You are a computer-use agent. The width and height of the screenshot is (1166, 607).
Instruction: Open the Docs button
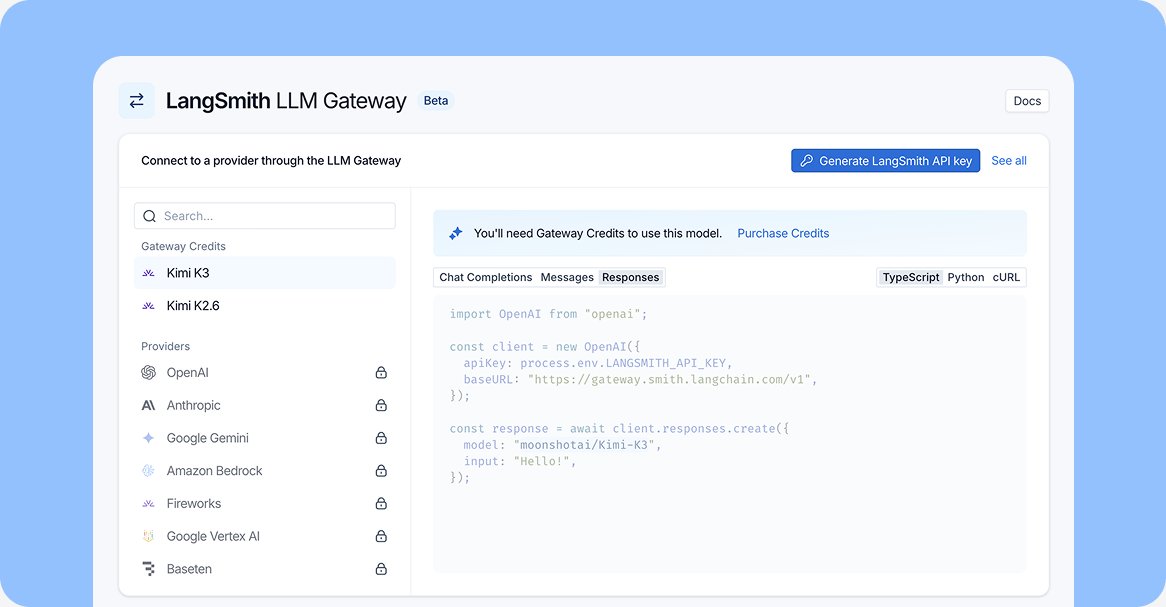(x=1027, y=101)
